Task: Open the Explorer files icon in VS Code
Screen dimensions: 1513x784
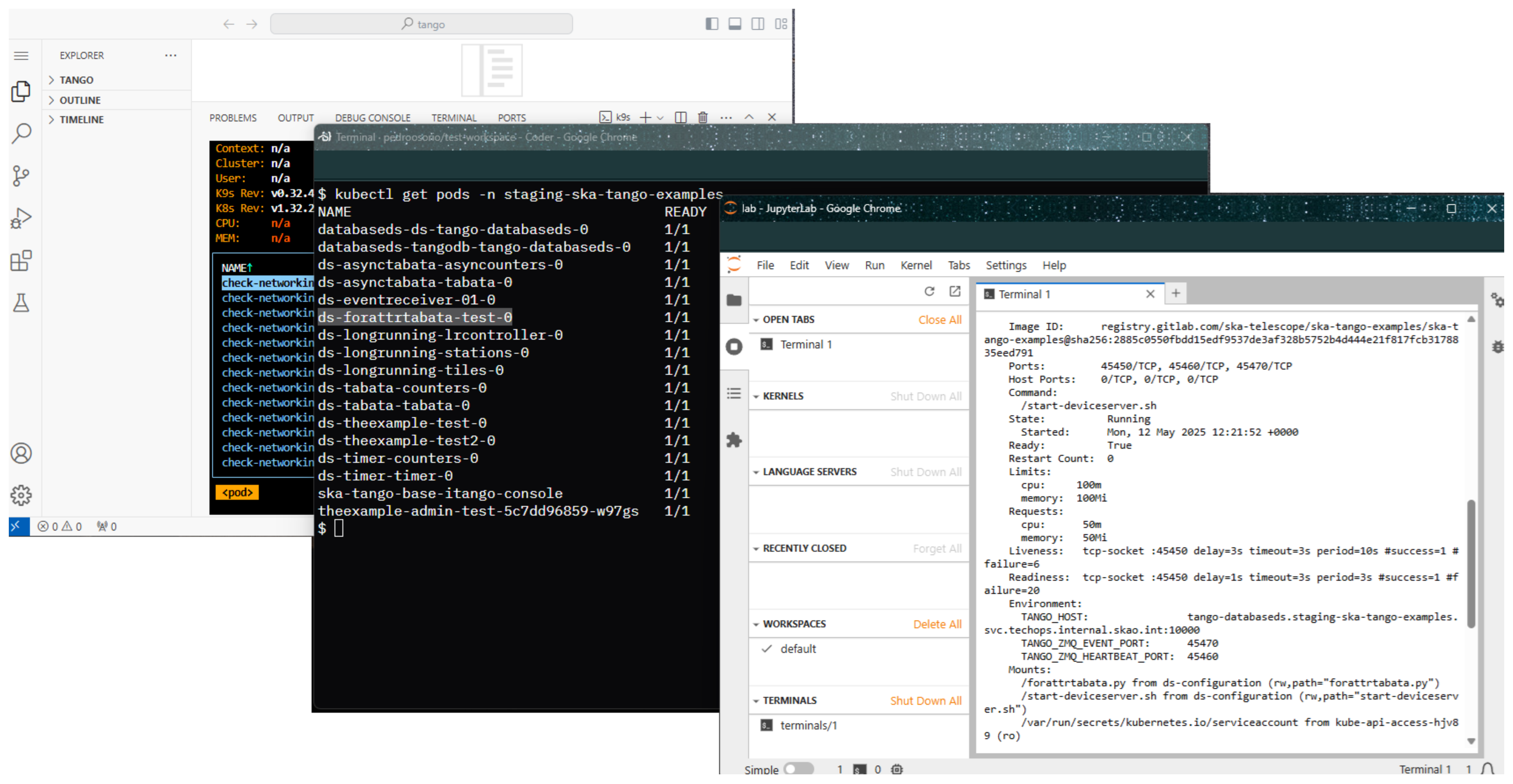Action: point(21,92)
